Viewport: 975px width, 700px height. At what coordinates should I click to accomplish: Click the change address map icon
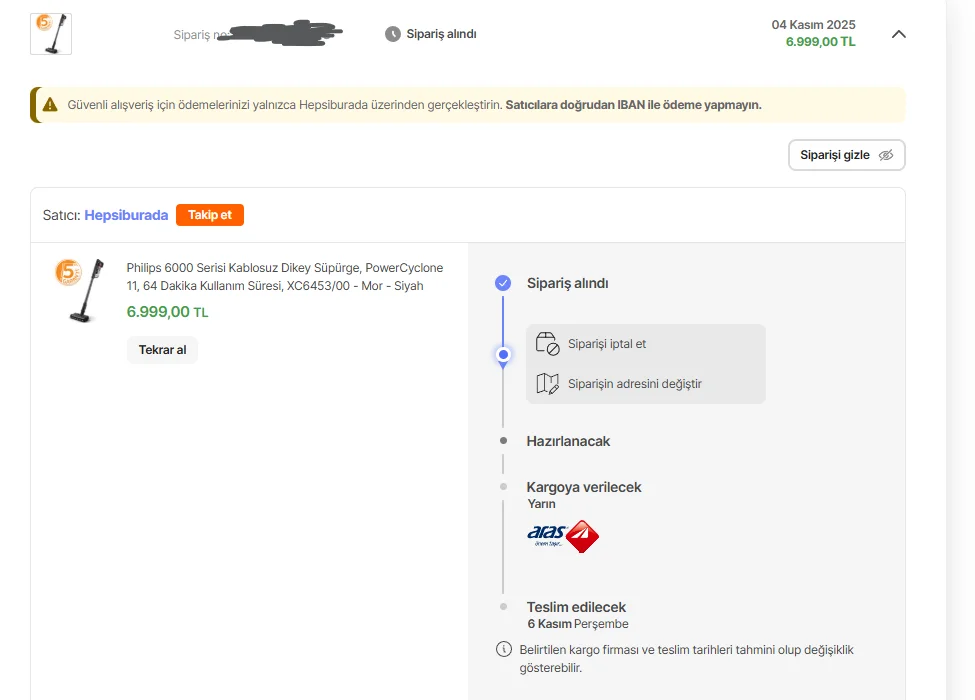coord(547,383)
